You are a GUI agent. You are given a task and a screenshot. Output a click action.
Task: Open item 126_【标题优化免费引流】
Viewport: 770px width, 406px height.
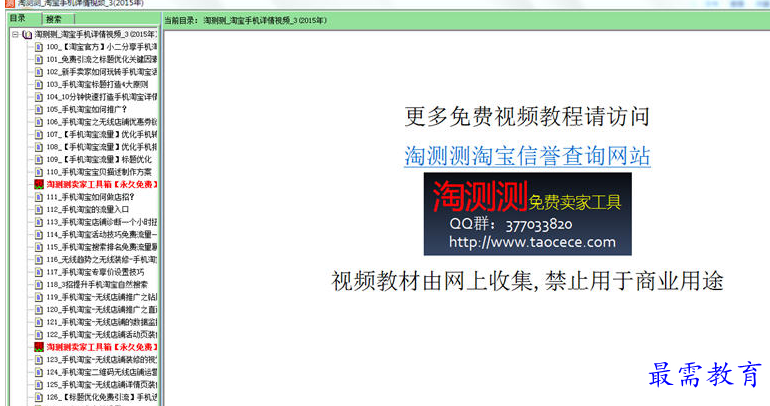[102, 397]
